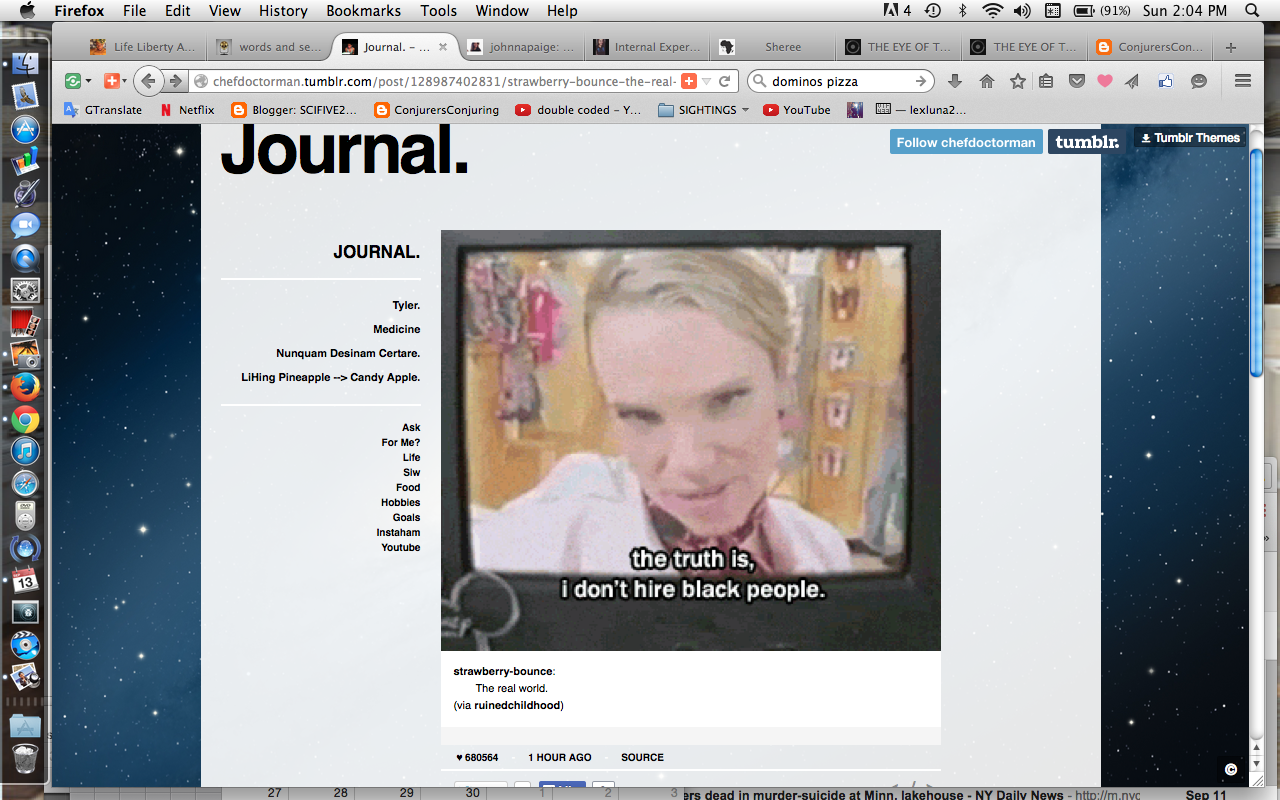Open the Firefox hamburger menu
The height and width of the screenshot is (800, 1280).
(1243, 81)
